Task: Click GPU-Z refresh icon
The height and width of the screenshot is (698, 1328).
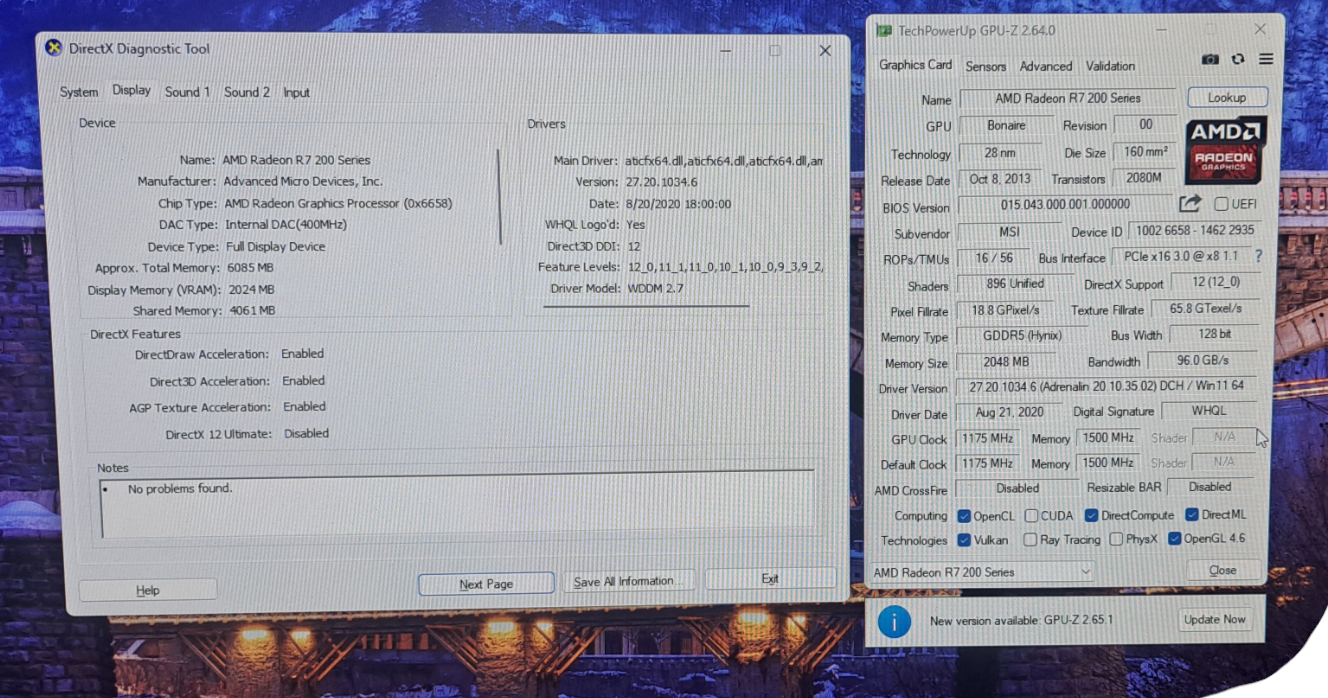Action: [1238, 60]
